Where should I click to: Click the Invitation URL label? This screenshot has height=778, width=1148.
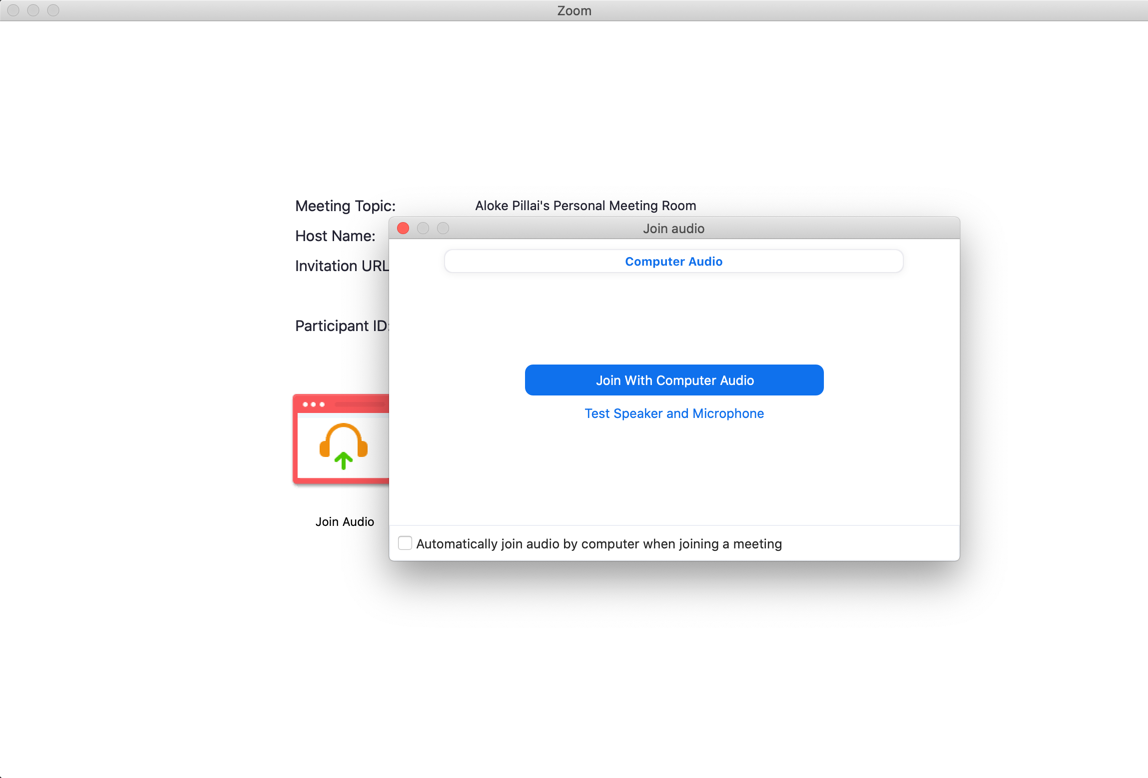pos(342,266)
